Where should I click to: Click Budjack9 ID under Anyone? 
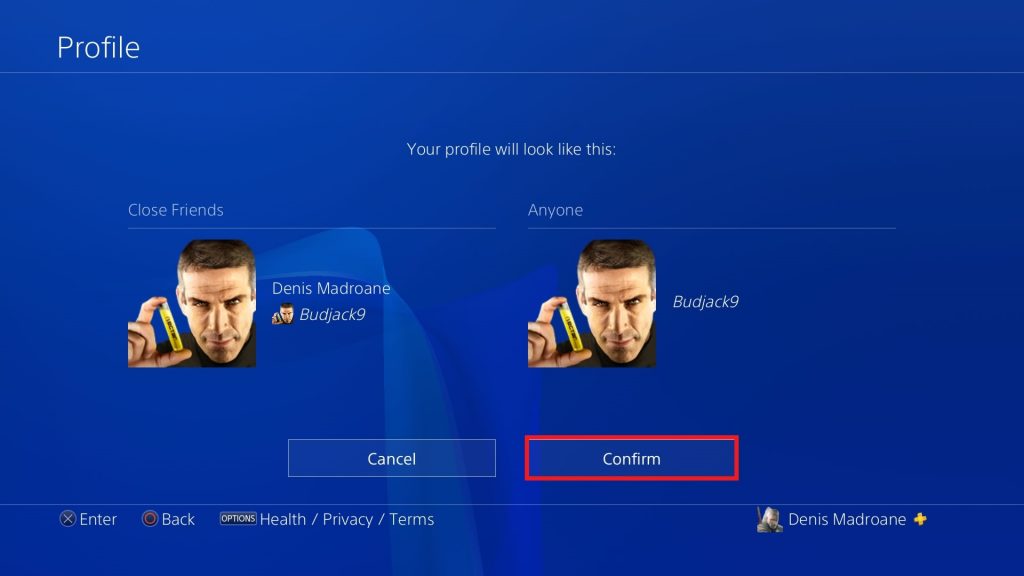[705, 302]
